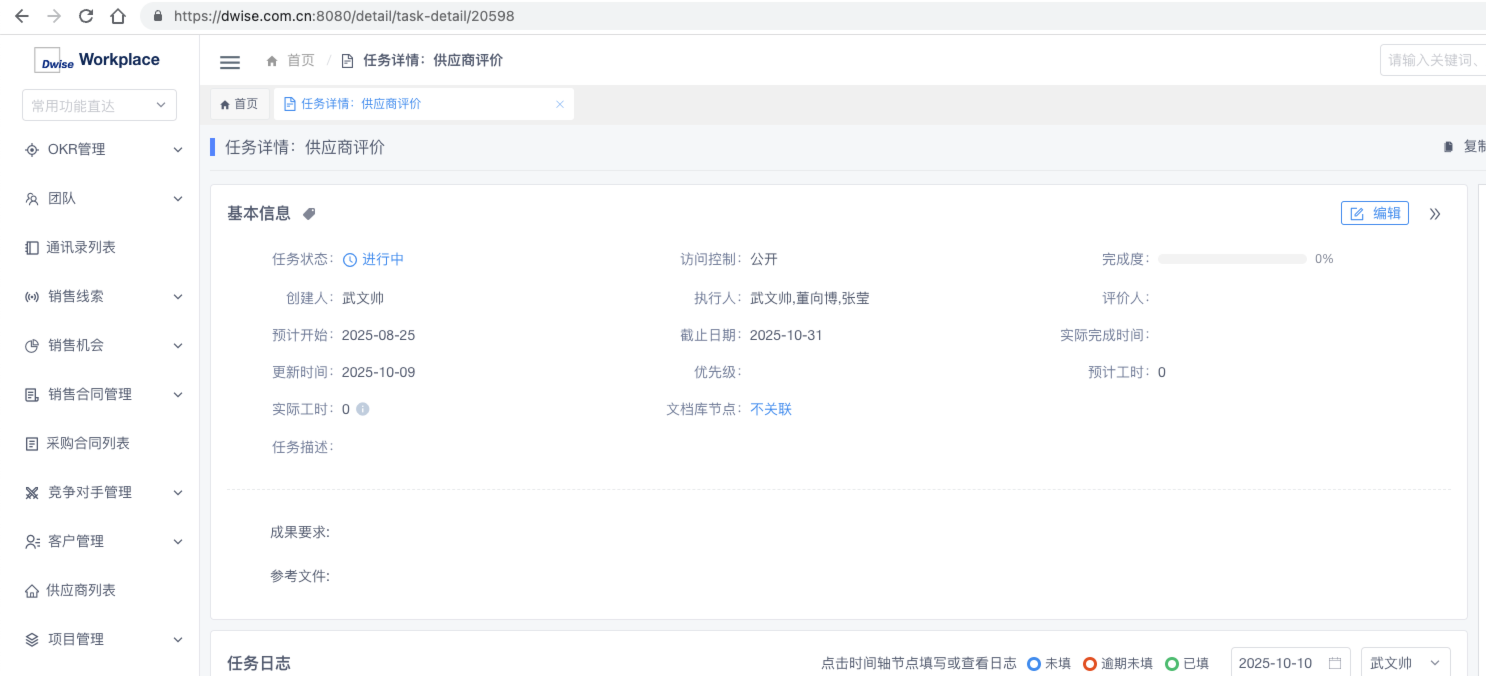The width and height of the screenshot is (1486, 676).
Task: Click the 完成度 progress bar
Action: coord(1232,259)
